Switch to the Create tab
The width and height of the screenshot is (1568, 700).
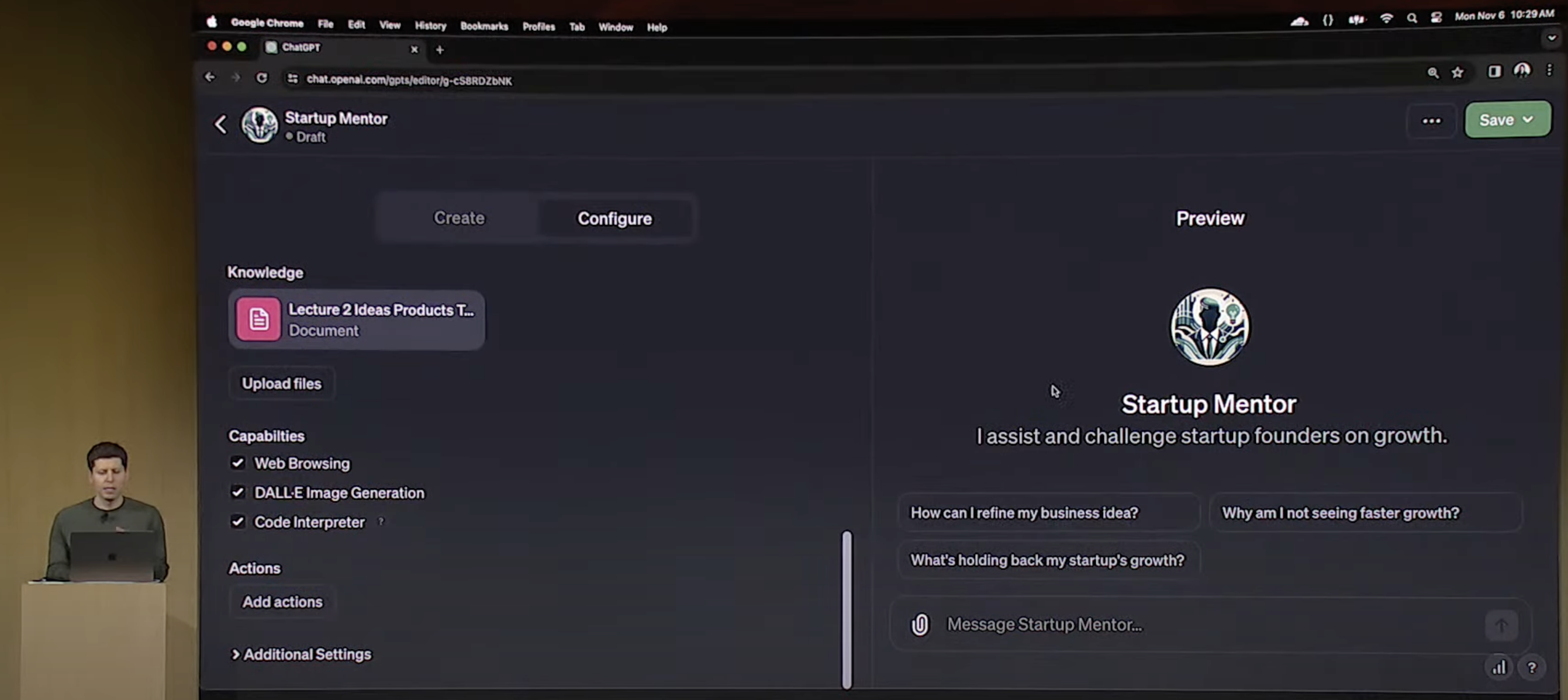(x=458, y=218)
